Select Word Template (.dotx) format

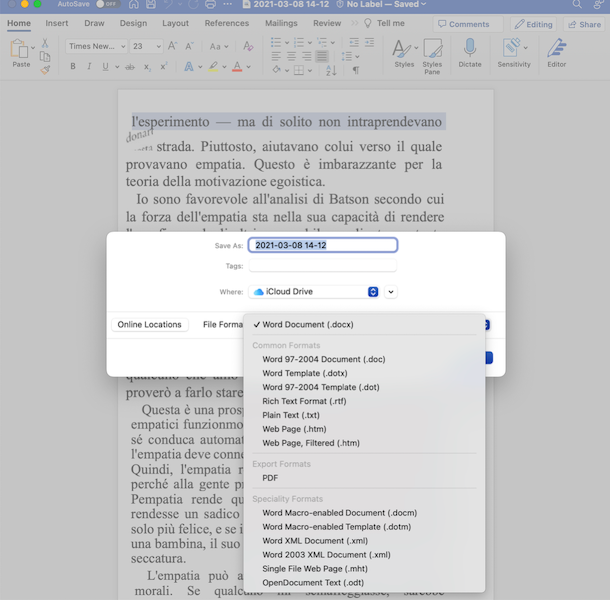point(305,373)
